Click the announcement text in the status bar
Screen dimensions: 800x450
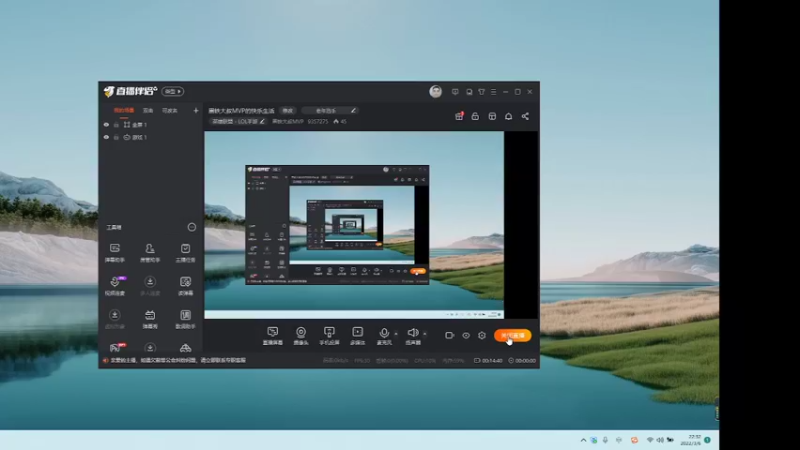pyautogui.click(x=178, y=360)
